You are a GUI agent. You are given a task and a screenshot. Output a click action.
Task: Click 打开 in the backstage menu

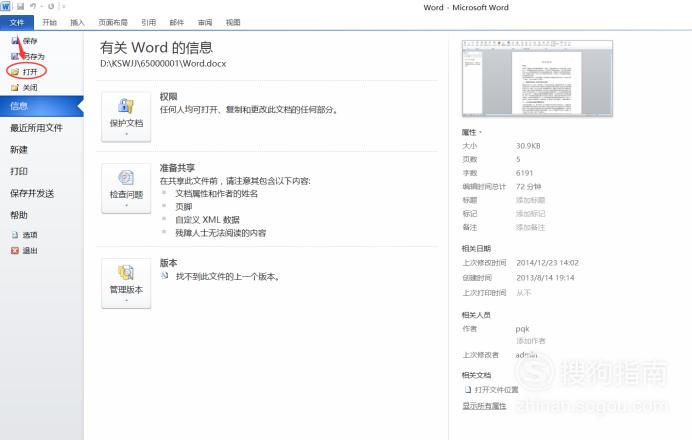(x=25, y=71)
